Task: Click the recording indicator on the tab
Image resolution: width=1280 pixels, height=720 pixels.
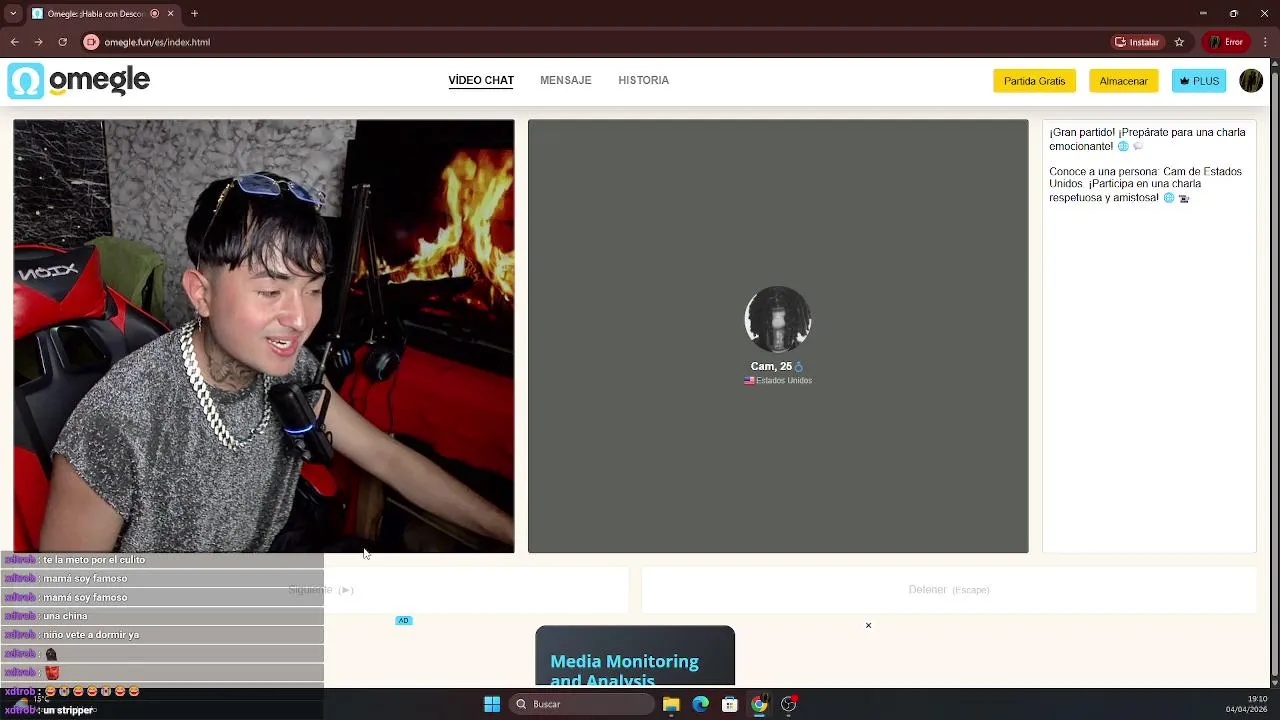Action: (x=154, y=14)
